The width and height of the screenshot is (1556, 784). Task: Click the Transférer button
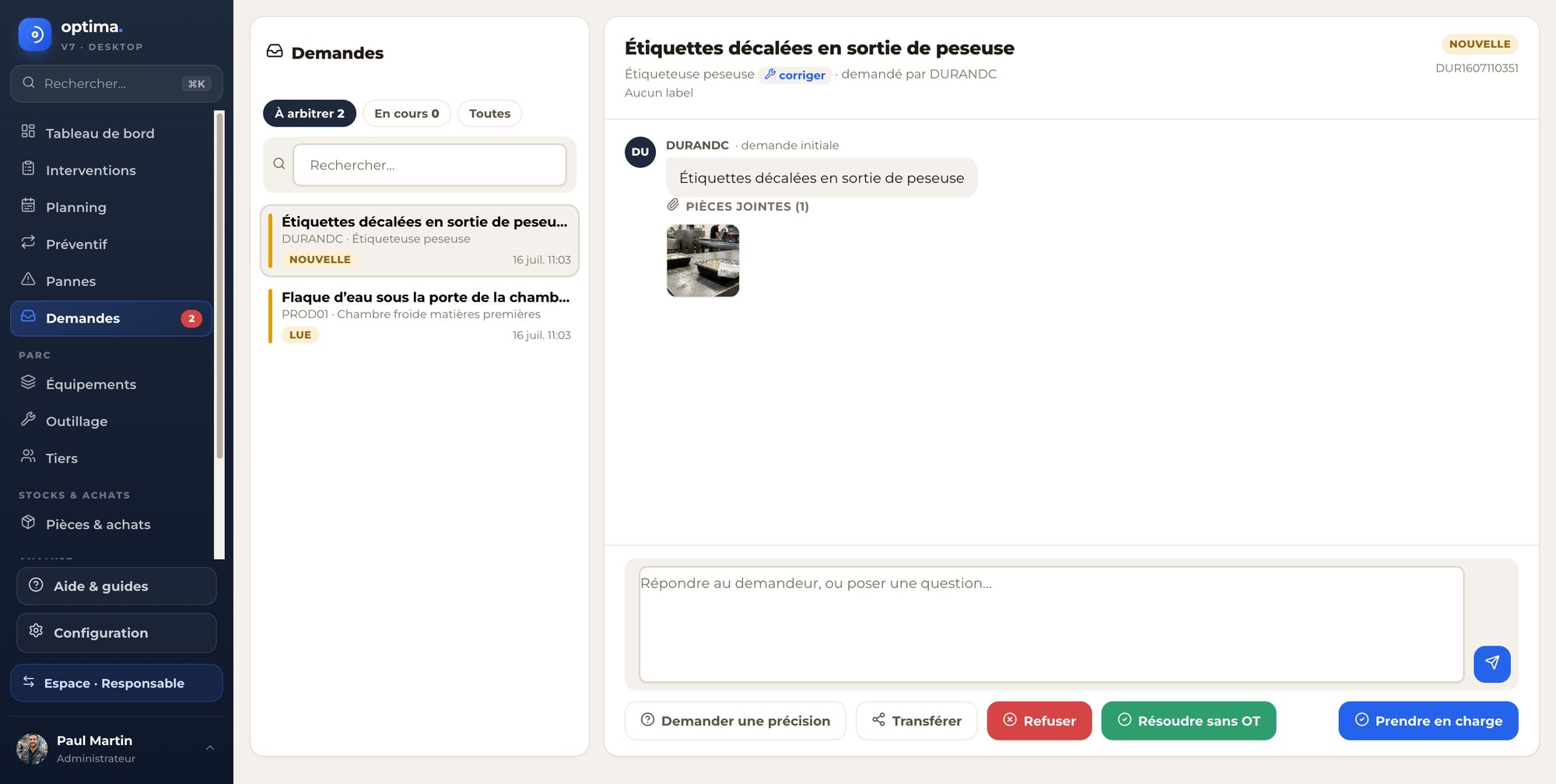pos(916,721)
